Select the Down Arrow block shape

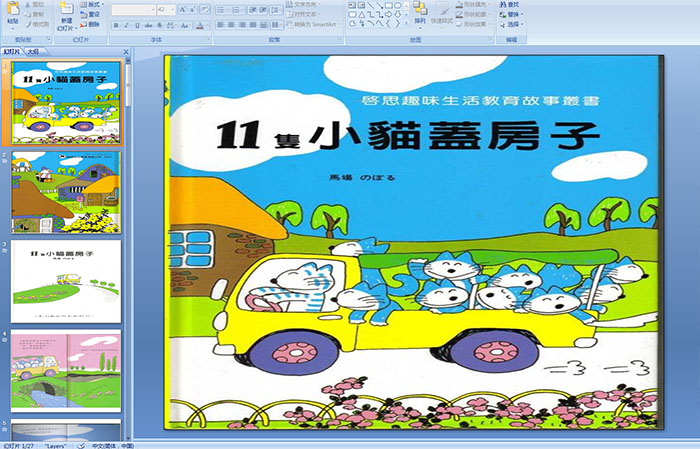398,15
